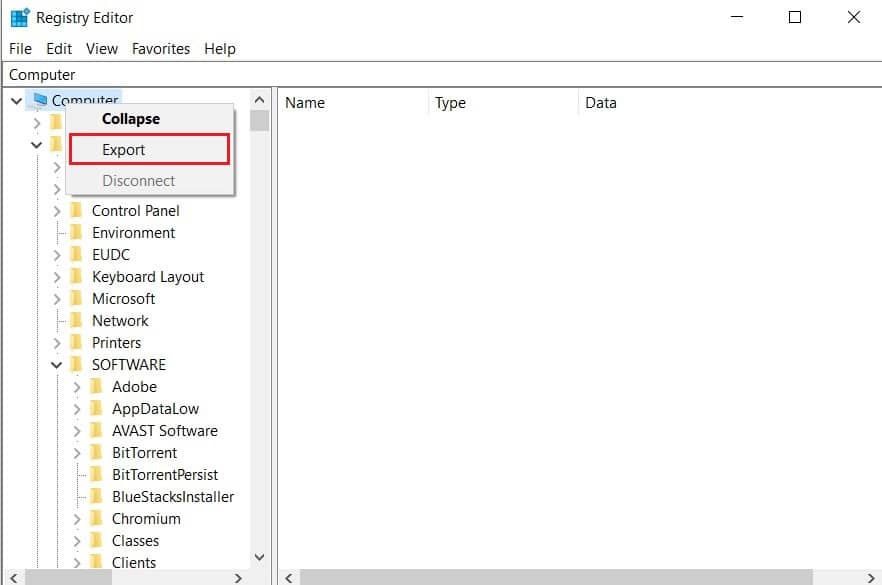
Task: Collapse the SOFTWARE key
Action: (x=57, y=365)
